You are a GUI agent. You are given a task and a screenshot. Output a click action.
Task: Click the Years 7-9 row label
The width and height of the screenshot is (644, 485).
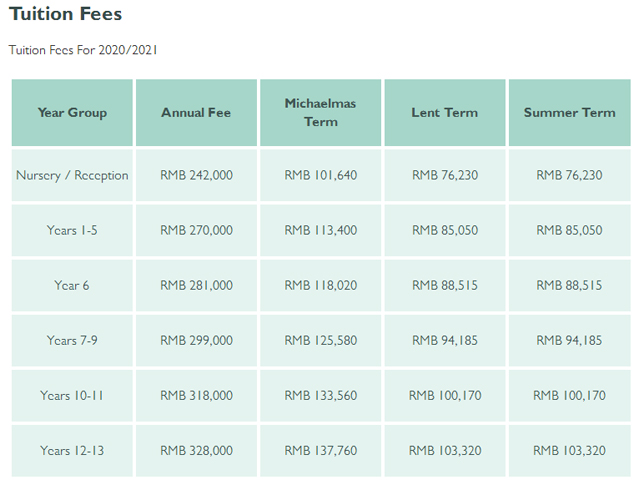coord(72,340)
